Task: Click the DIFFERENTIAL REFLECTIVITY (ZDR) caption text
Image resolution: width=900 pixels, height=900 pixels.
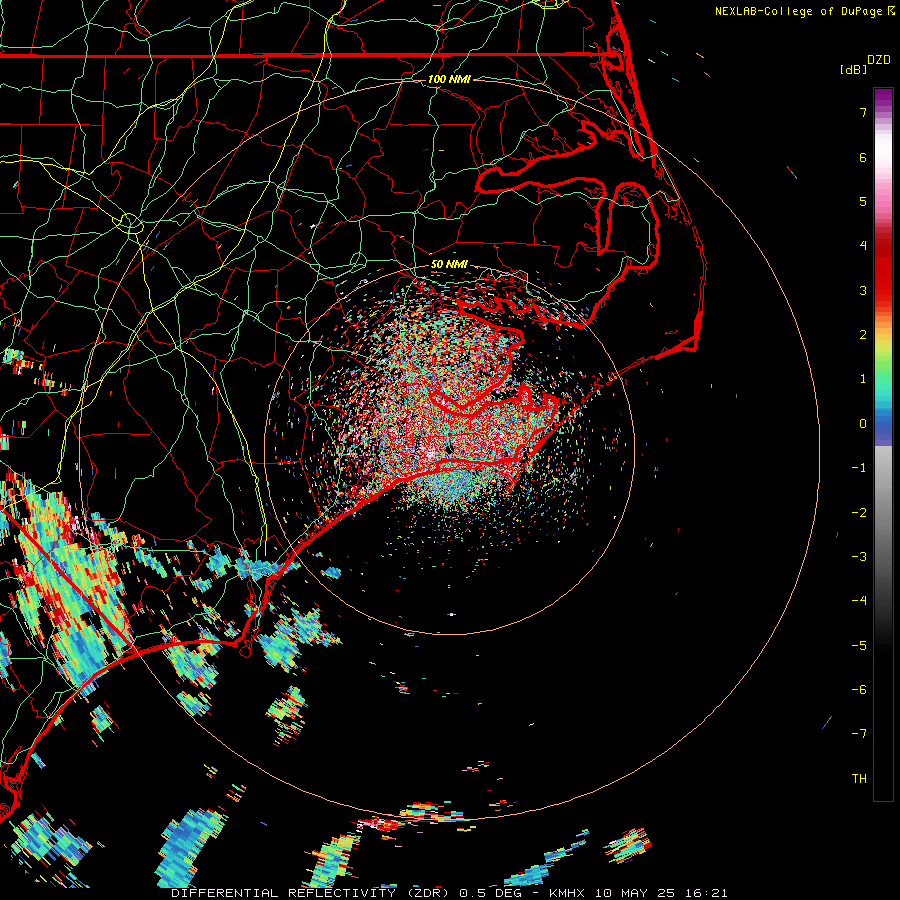Action: pyautogui.click(x=312, y=893)
